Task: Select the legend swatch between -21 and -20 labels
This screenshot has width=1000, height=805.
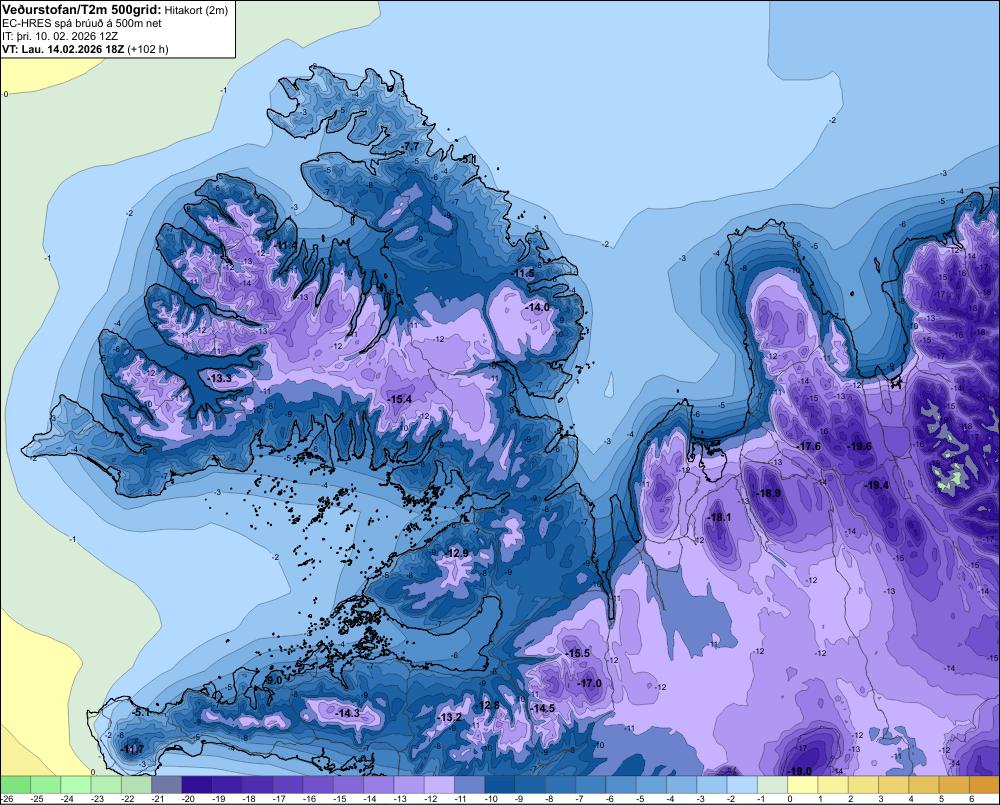Action: pyautogui.click(x=167, y=784)
